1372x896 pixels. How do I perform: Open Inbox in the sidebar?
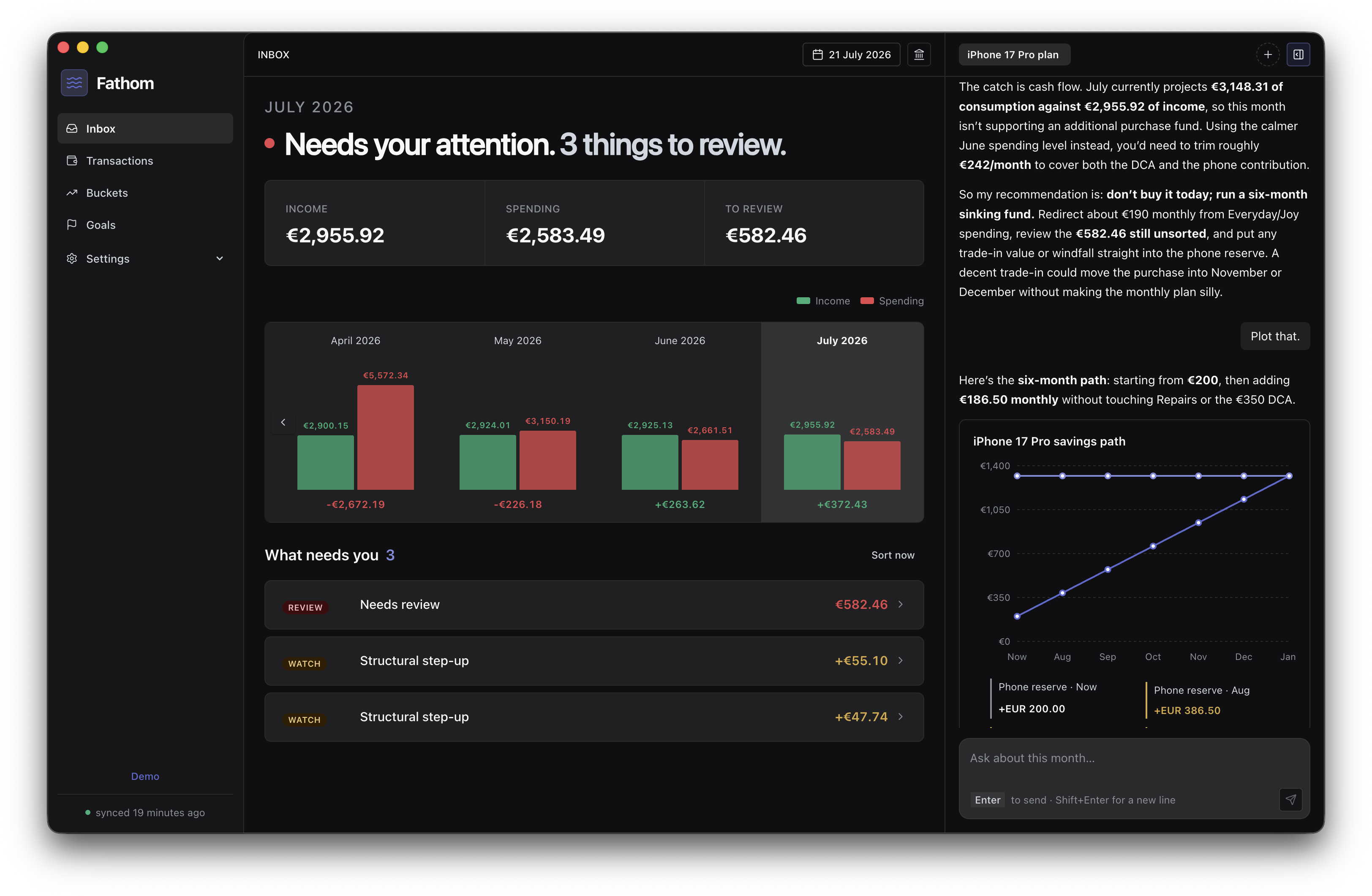tap(145, 128)
